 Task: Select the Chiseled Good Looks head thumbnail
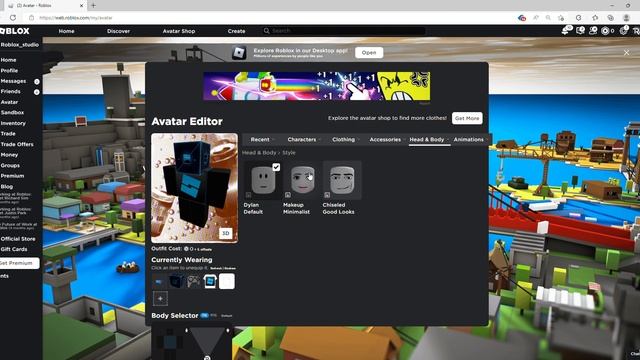[342, 180]
